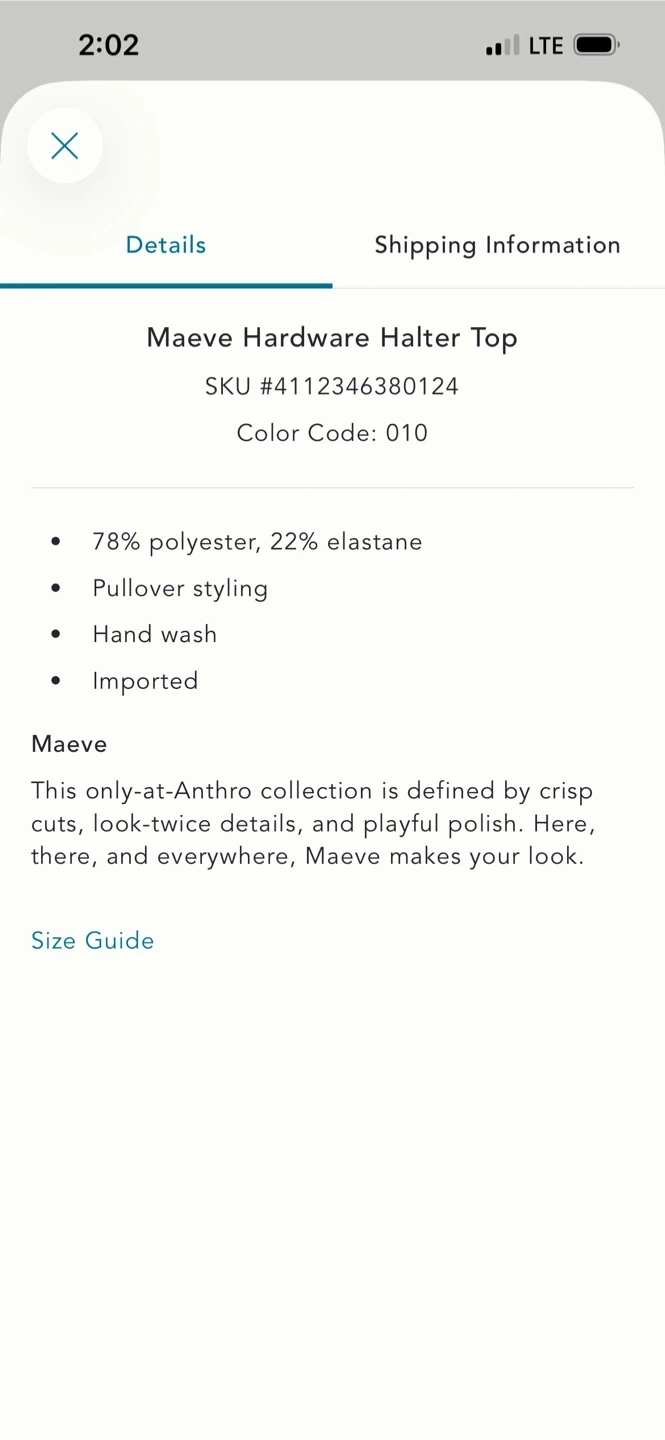Tap the Color Code 010 text
This screenshot has height=1440, width=665.
[332, 433]
